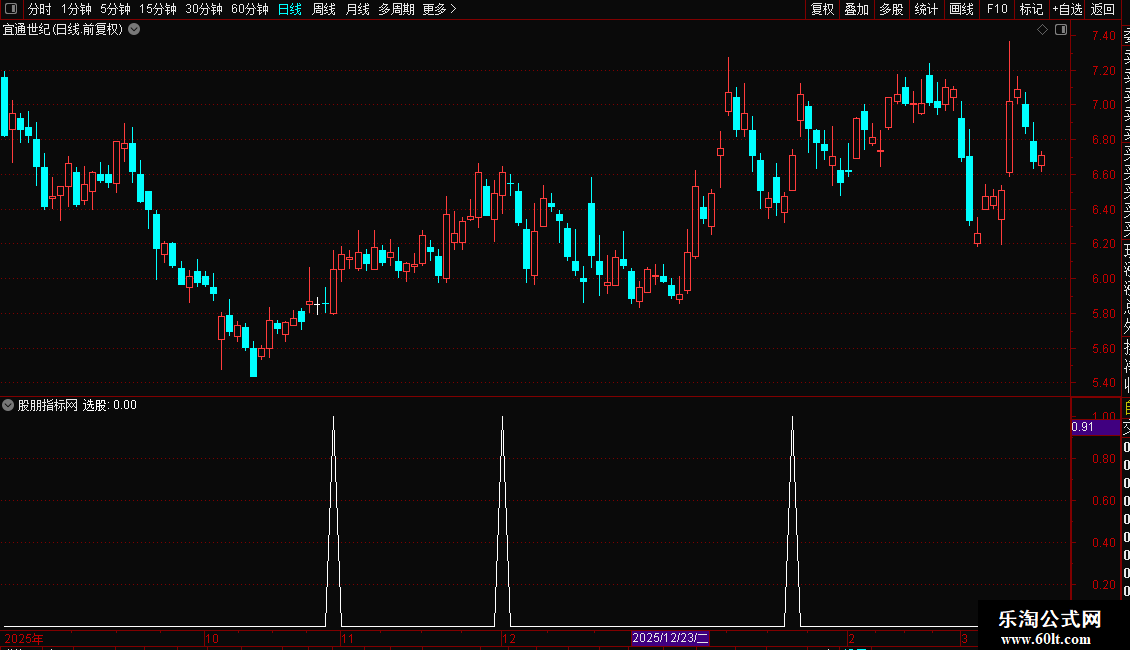Expand the 更多 periods menu

440,9
